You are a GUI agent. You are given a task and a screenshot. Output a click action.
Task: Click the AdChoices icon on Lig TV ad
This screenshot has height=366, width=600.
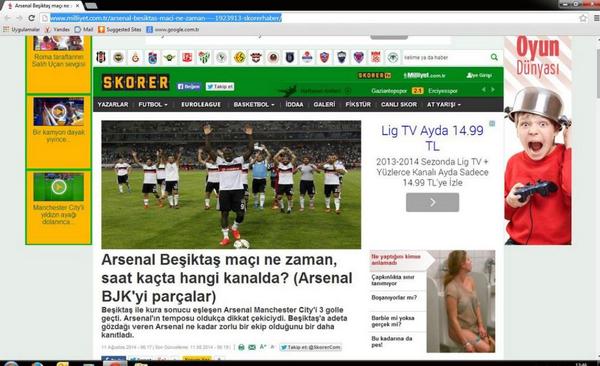click(492, 124)
